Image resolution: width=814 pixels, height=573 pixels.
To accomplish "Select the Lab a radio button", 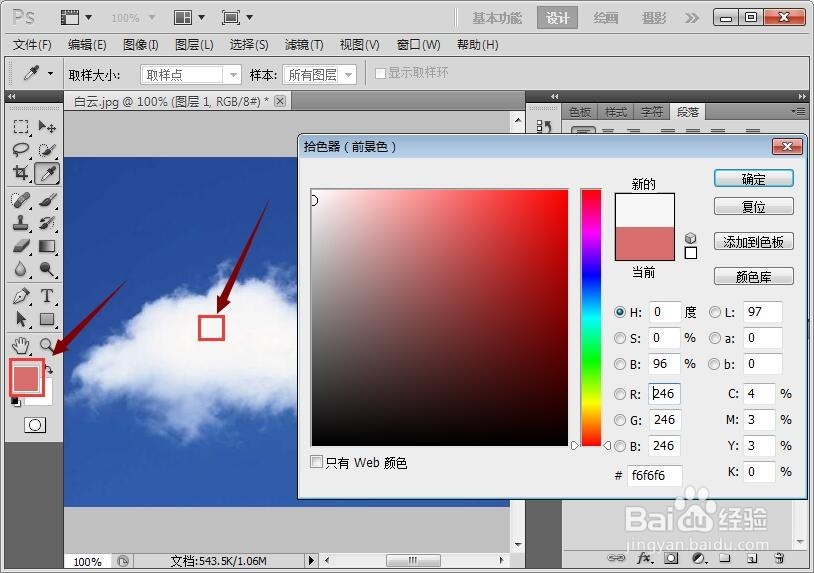I will tap(715, 338).
